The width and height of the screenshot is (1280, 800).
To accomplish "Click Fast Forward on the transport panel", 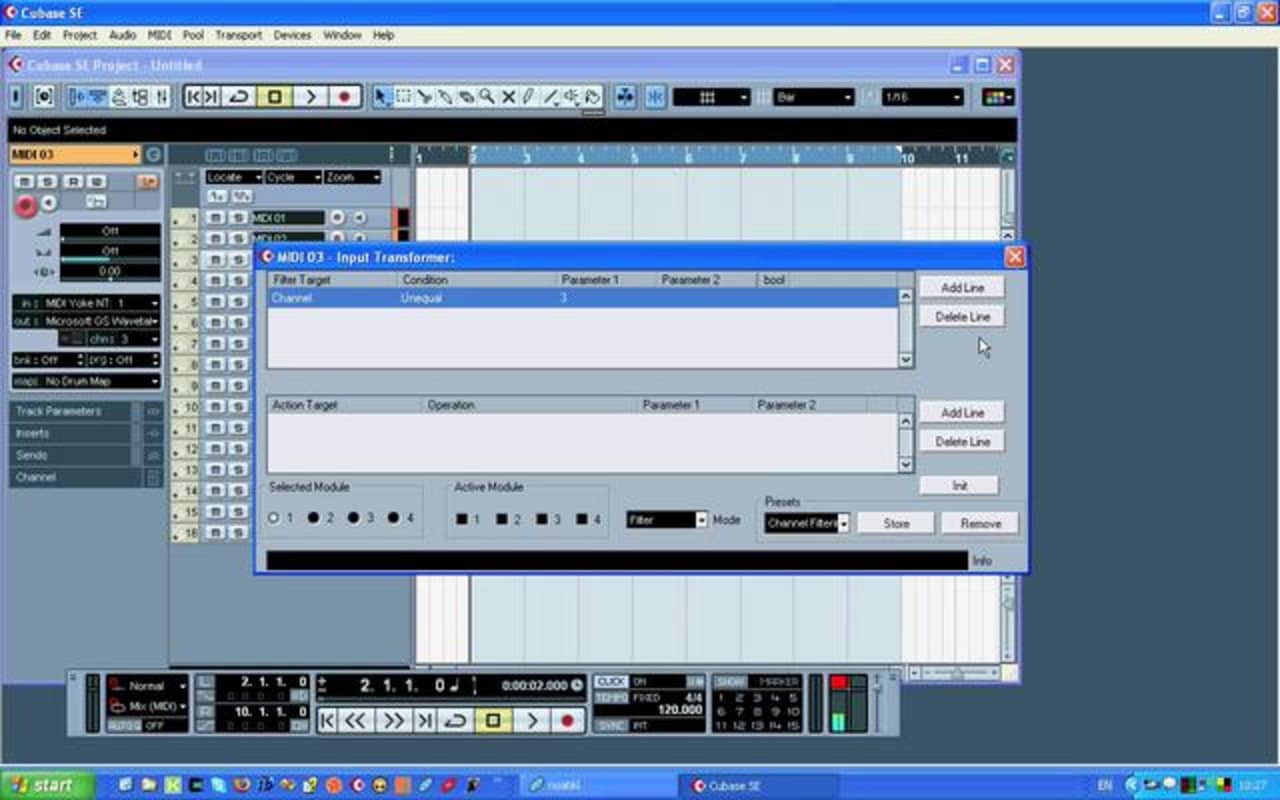I will click(393, 720).
